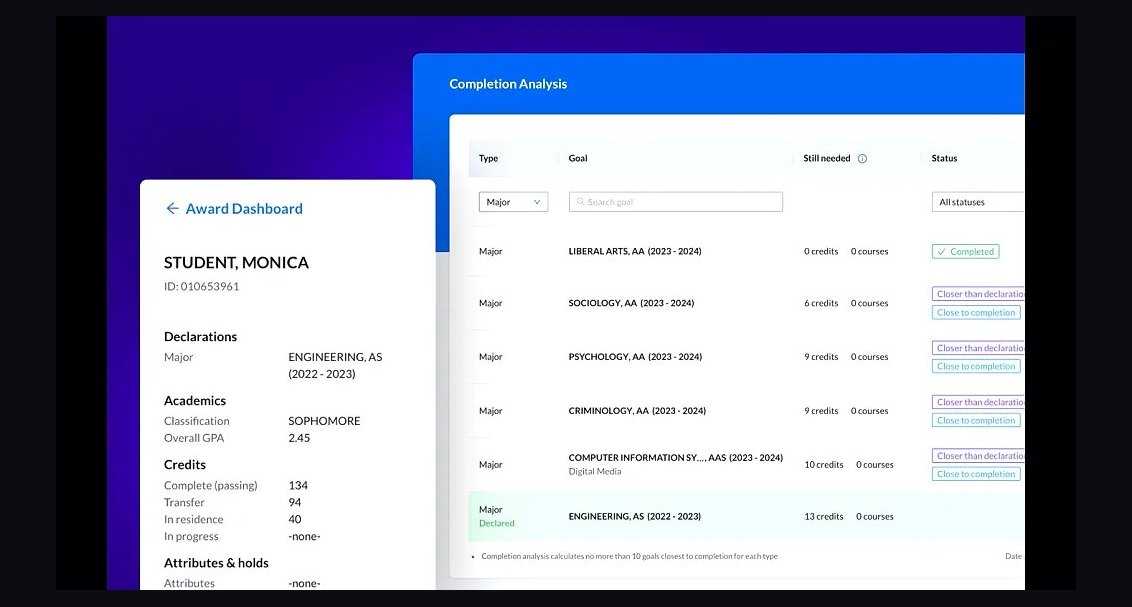Click the info icon next to Still needed
The image size is (1132, 607).
(862, 159)
